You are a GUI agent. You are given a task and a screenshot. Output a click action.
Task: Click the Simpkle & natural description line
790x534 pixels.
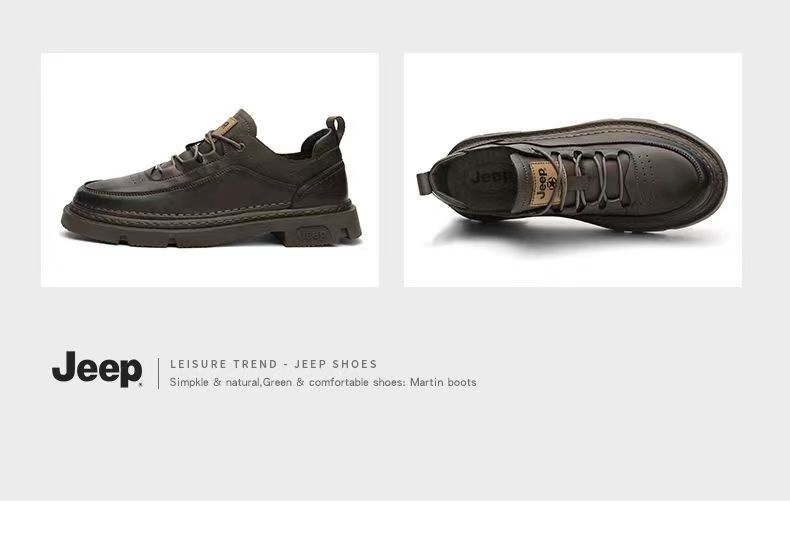[x=323, y=382]
